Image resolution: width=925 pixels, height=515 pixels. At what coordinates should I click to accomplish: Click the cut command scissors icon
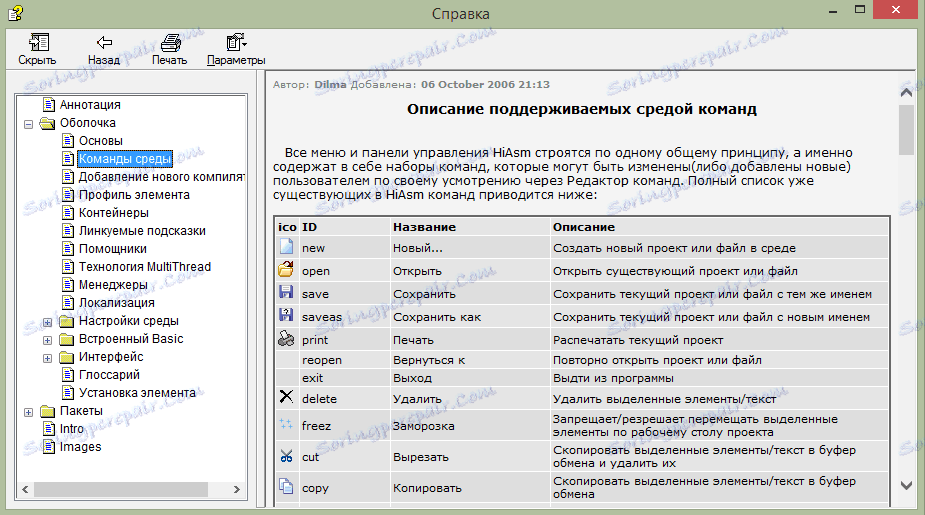coord(286,455)
